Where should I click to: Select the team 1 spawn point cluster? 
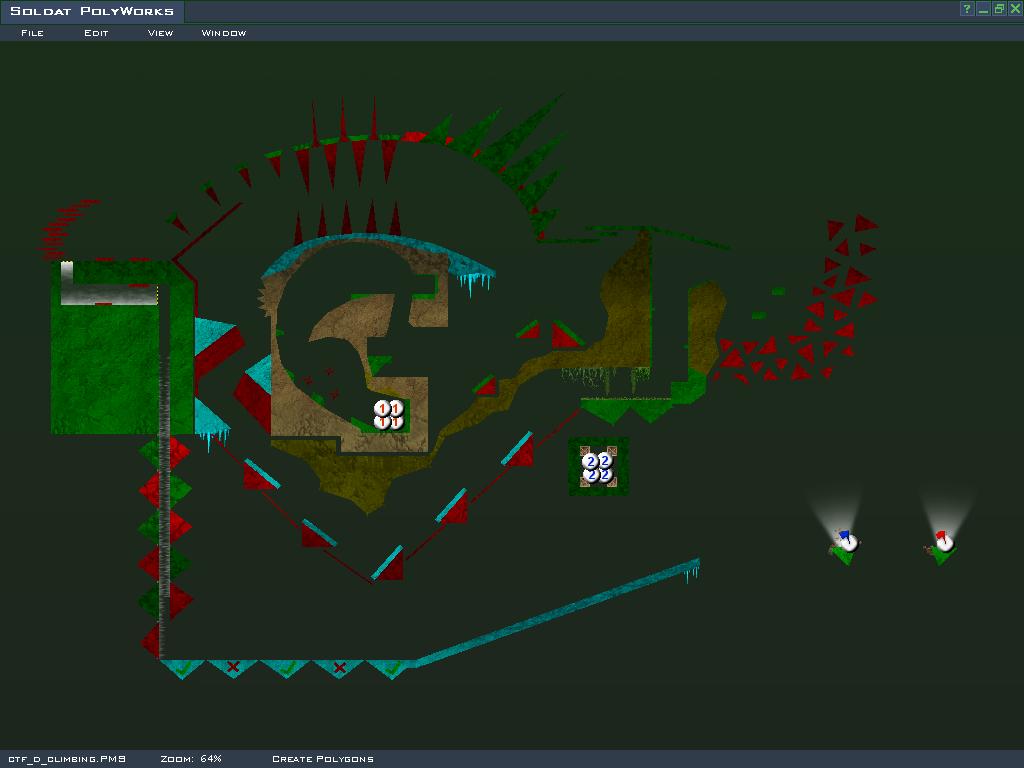[389, 414]
